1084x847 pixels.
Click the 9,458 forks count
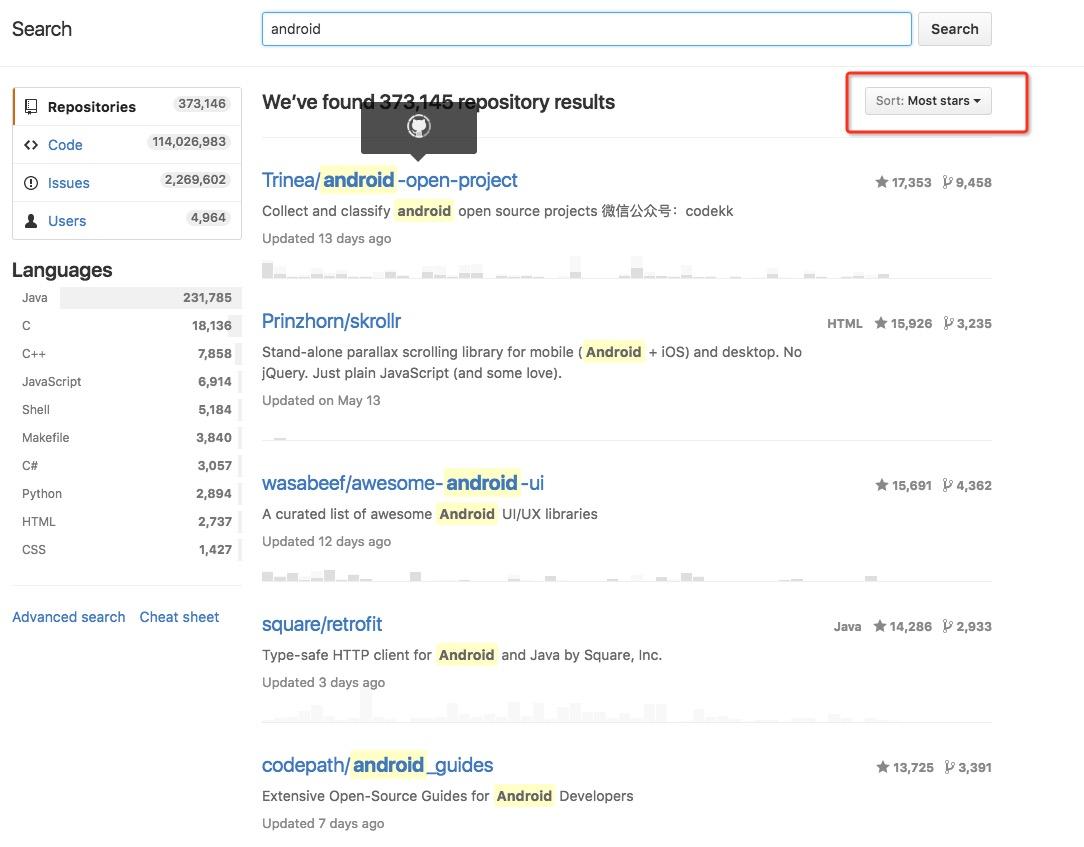[973, 183]
